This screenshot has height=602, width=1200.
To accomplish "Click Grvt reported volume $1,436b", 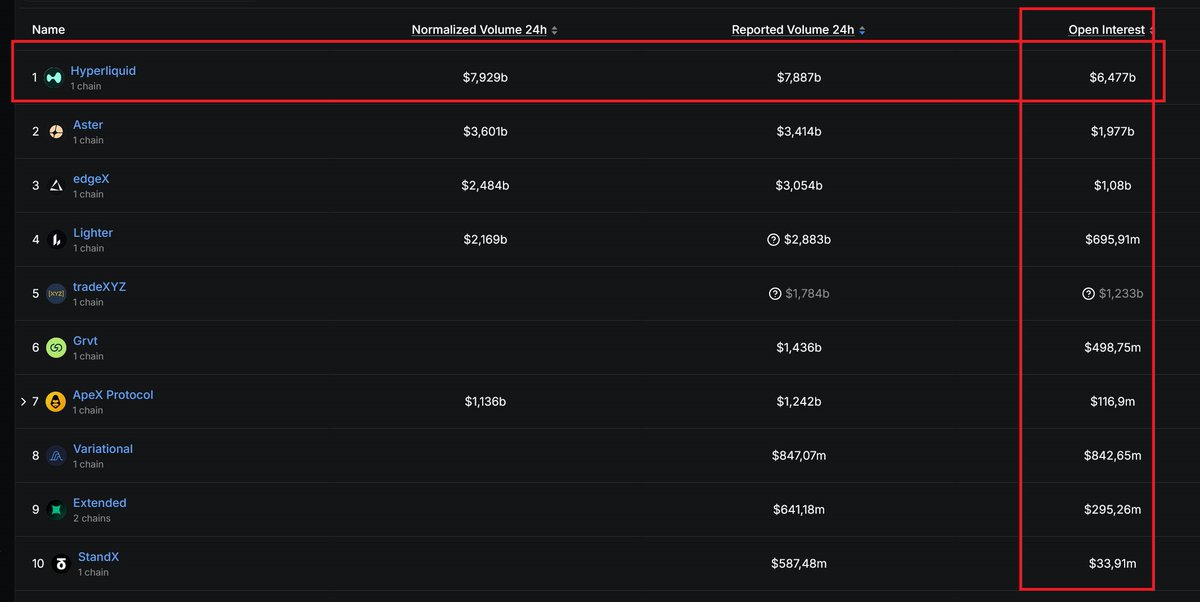I will click(x=799, y=347).
